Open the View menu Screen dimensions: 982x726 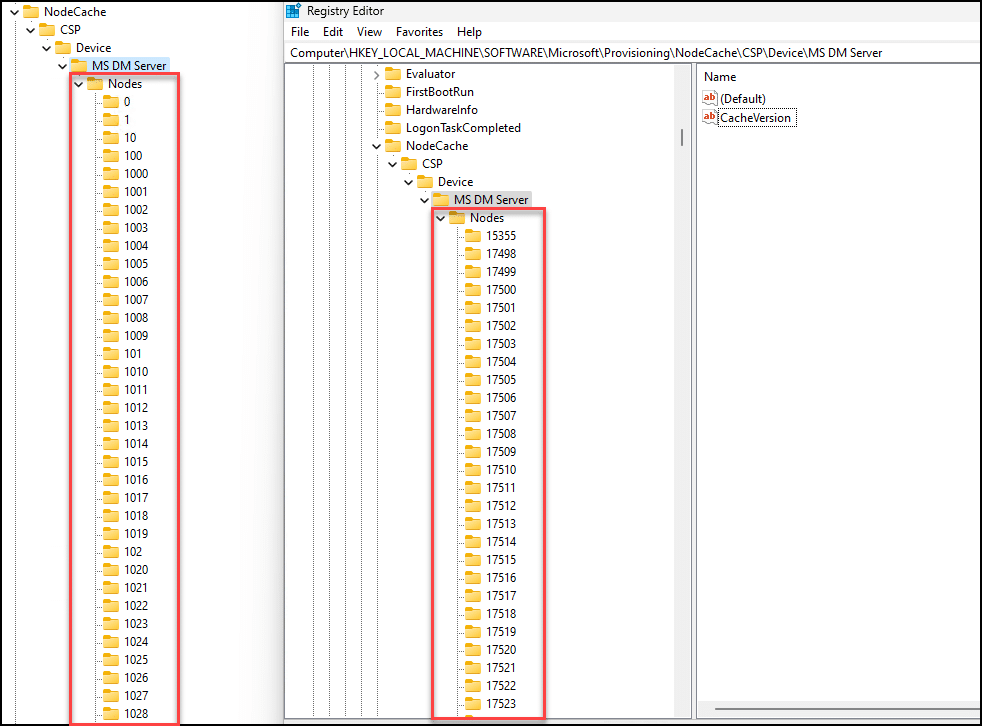369,32
